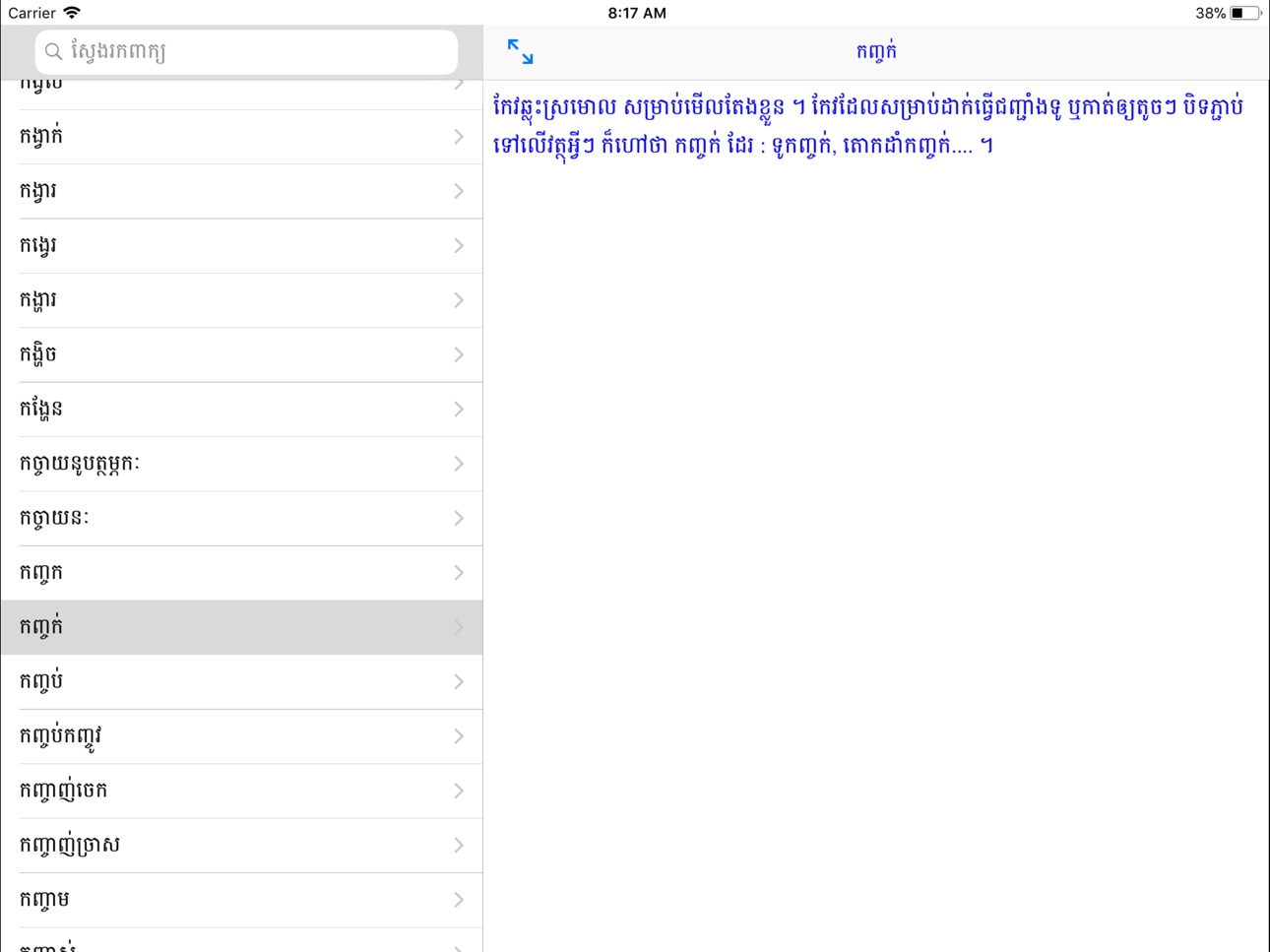The width and height of the screenshot is (1270, 952).
Task: Tap the 8:17 AM clock in the status bar
Action: tap(637, 13)
